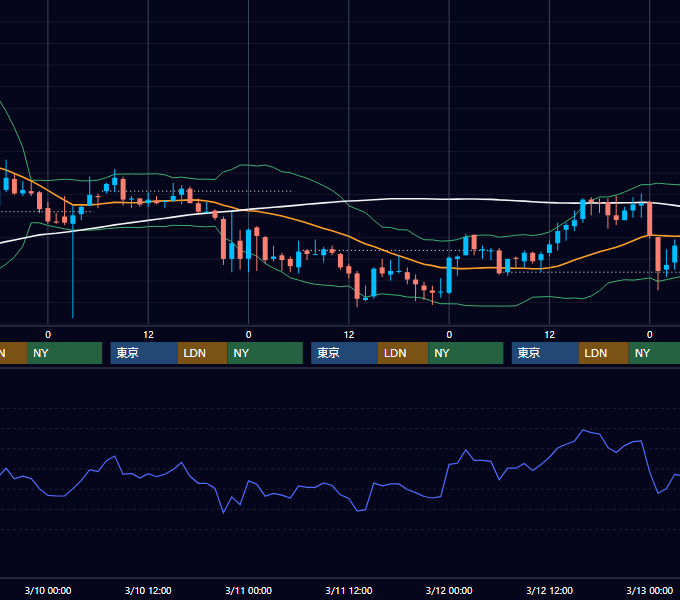Select the NY block following 3/12 LDN
This screenshot has width=680, height=600.
654,353
